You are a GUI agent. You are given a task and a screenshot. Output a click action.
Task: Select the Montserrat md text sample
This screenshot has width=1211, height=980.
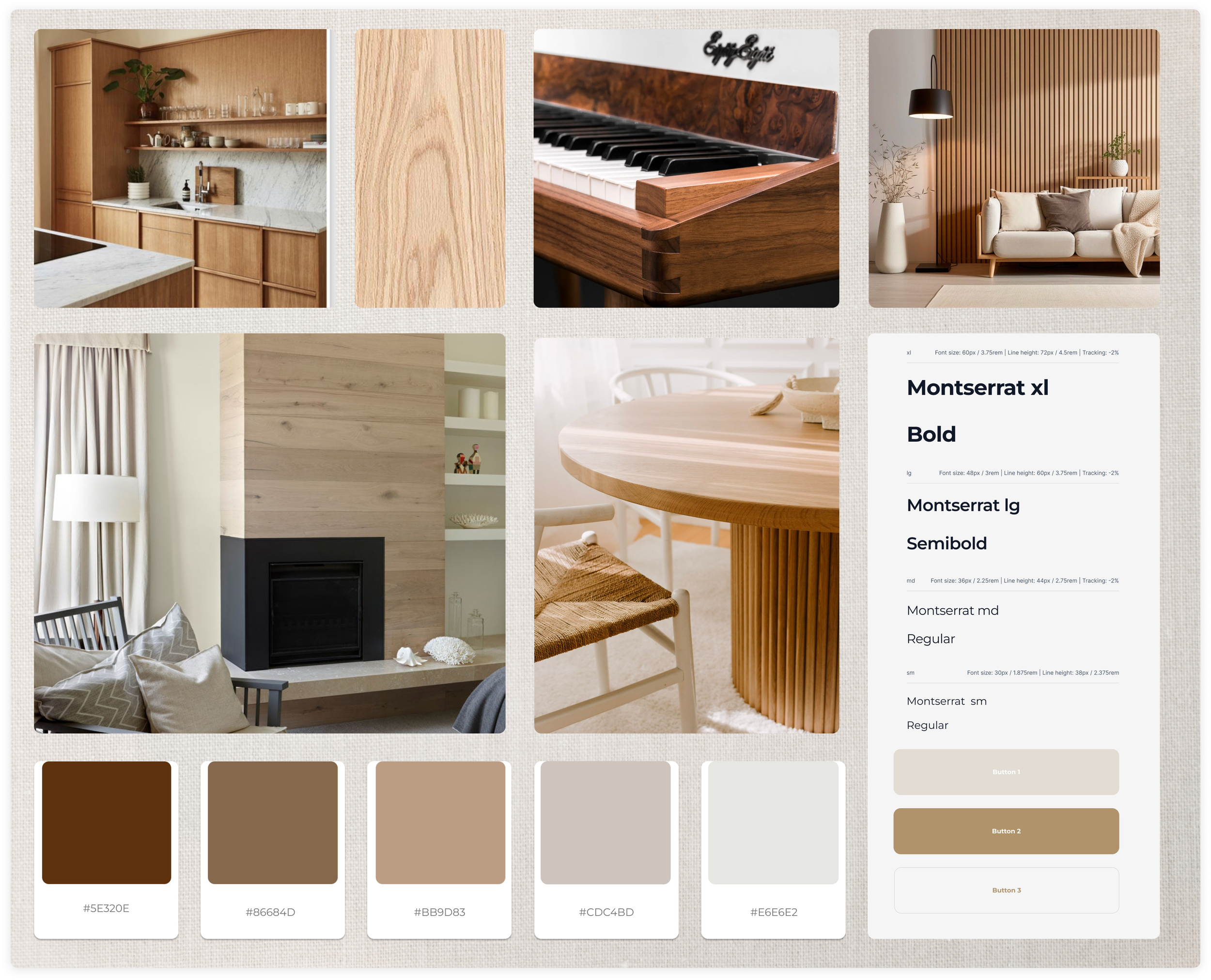click(x=952, y=611)
